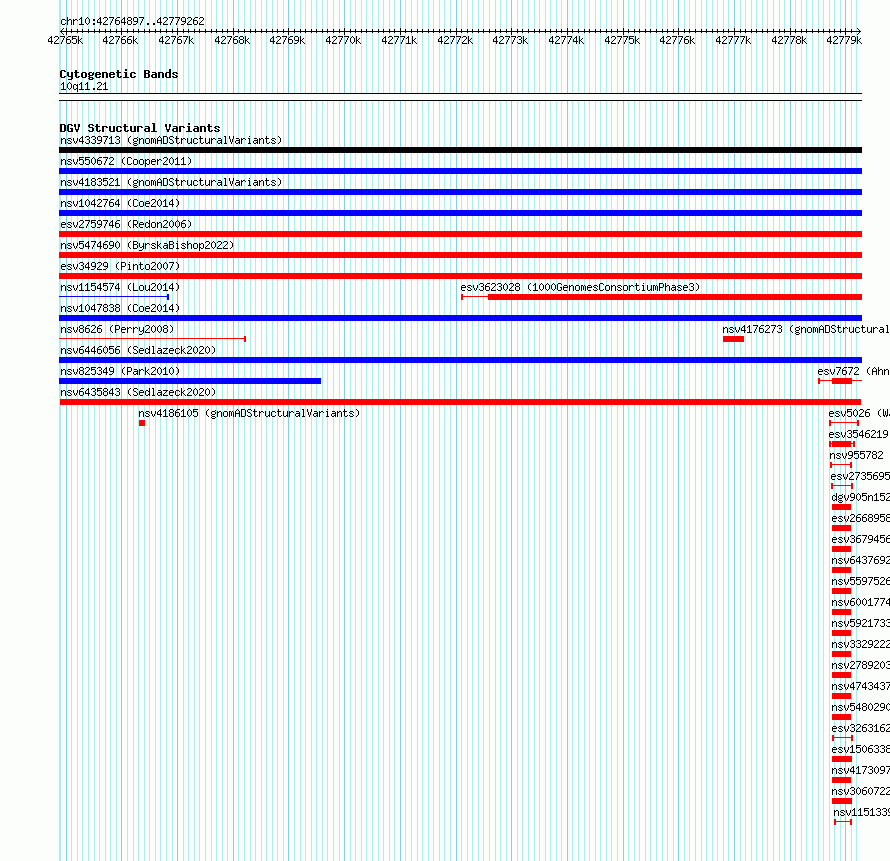Open the nsv5480290 variant label
Viewport: 890px width, 861px height.
[x=860, y=707]
